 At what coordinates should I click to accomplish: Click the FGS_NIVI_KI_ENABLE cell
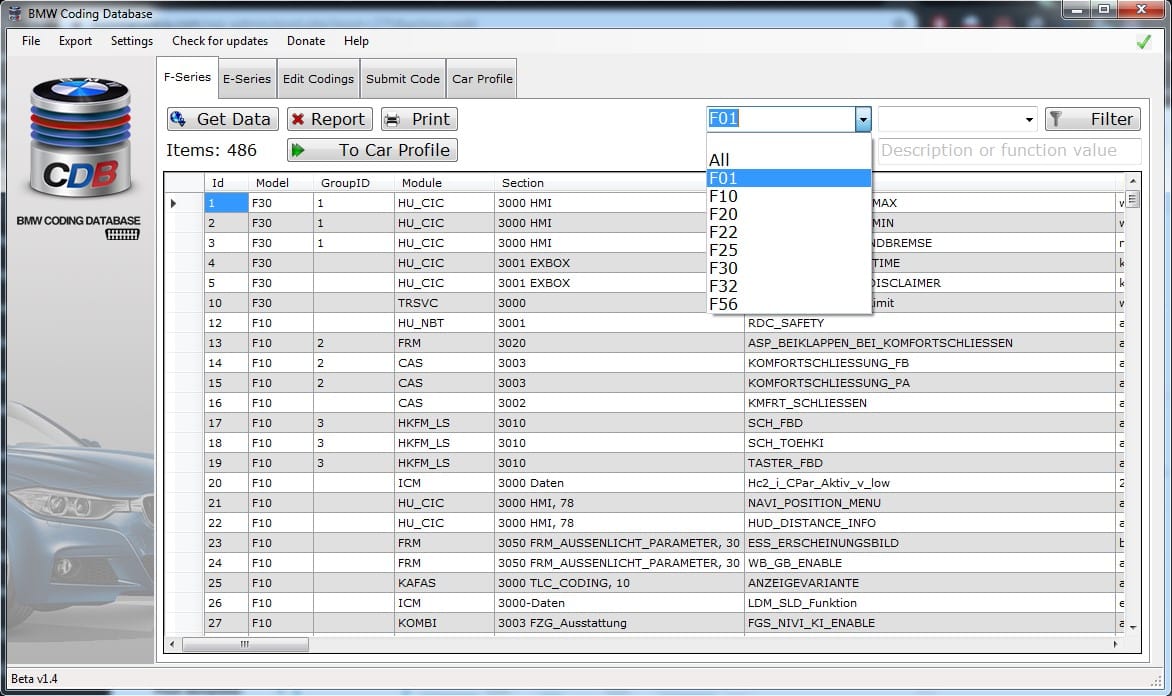[x=930, y=623]
